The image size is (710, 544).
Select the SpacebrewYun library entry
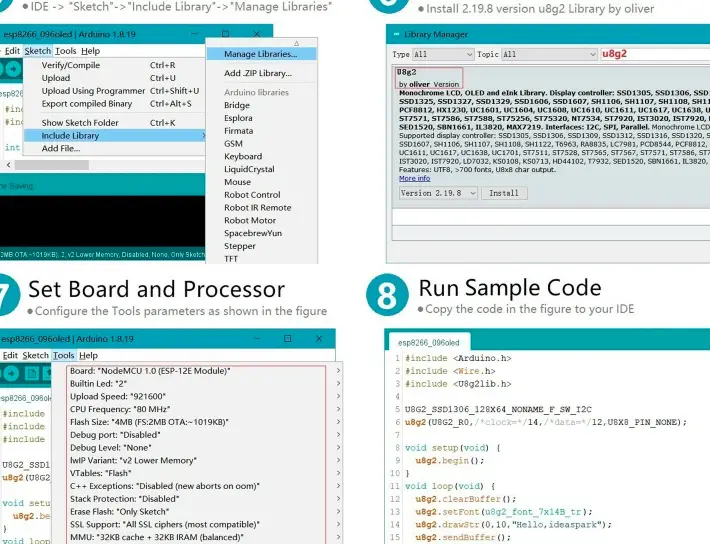coord(261,233)
